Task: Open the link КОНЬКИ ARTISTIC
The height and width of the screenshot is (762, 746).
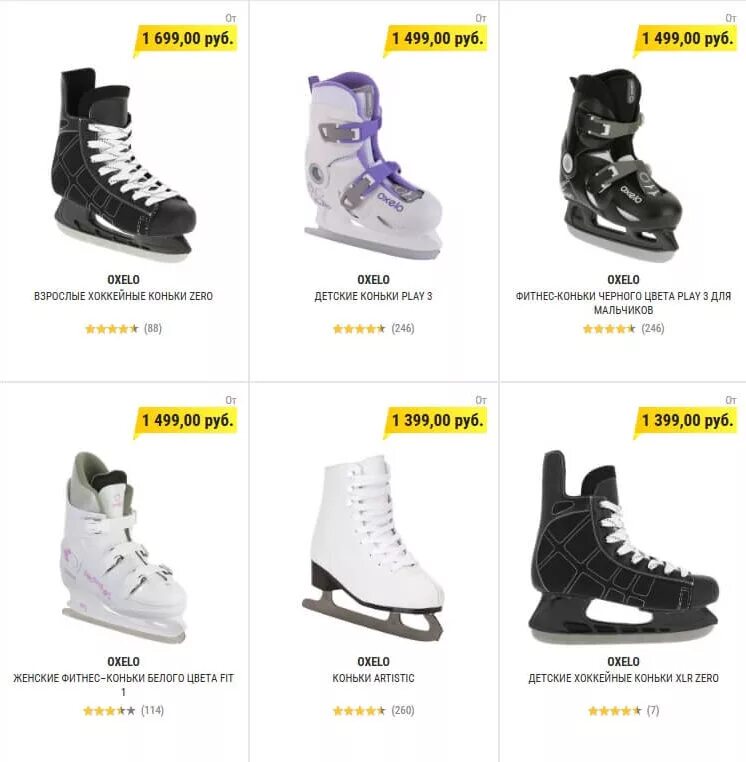Action: pyautogui.click(x=373, y=678)
